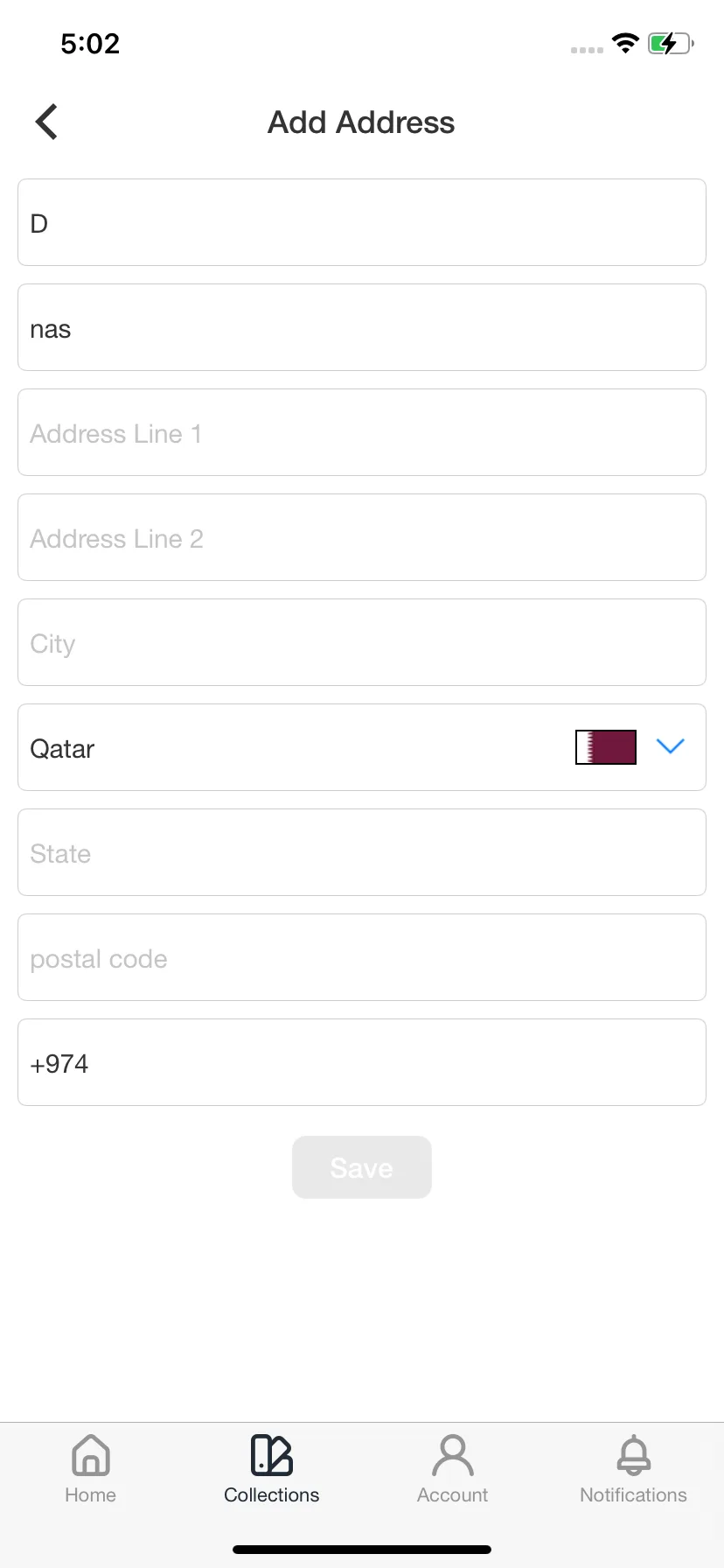Open the Home tab icon

click(x=91, y=1455)
